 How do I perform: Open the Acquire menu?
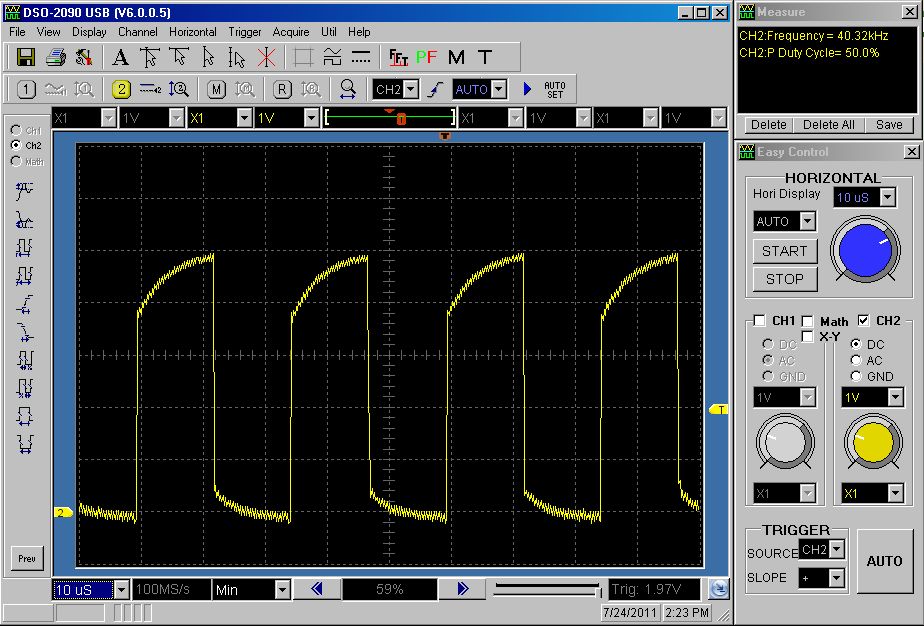pos(291,32)
